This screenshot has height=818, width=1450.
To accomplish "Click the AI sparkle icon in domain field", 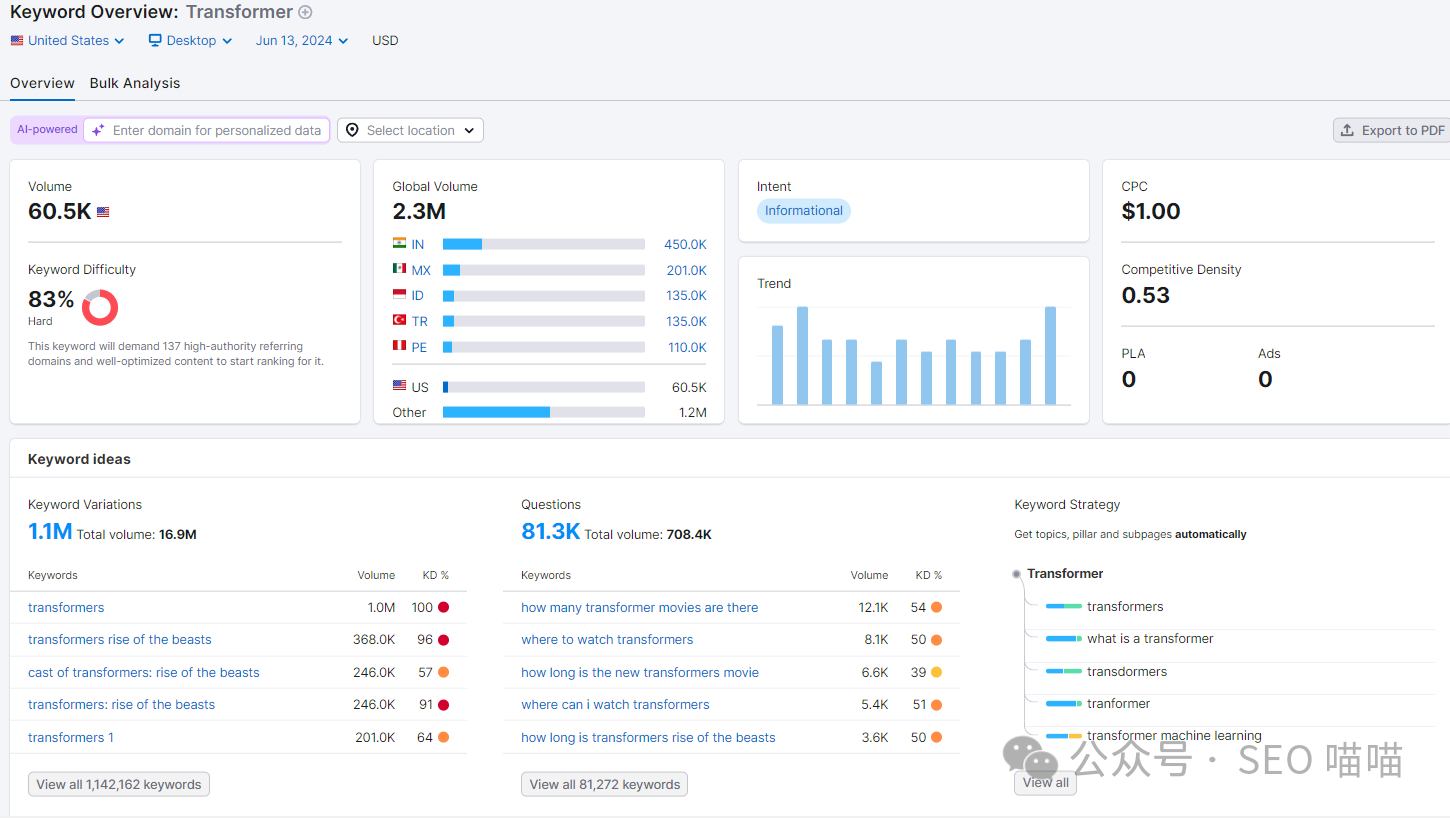I will pyautogui.click(x=98, y=130).
